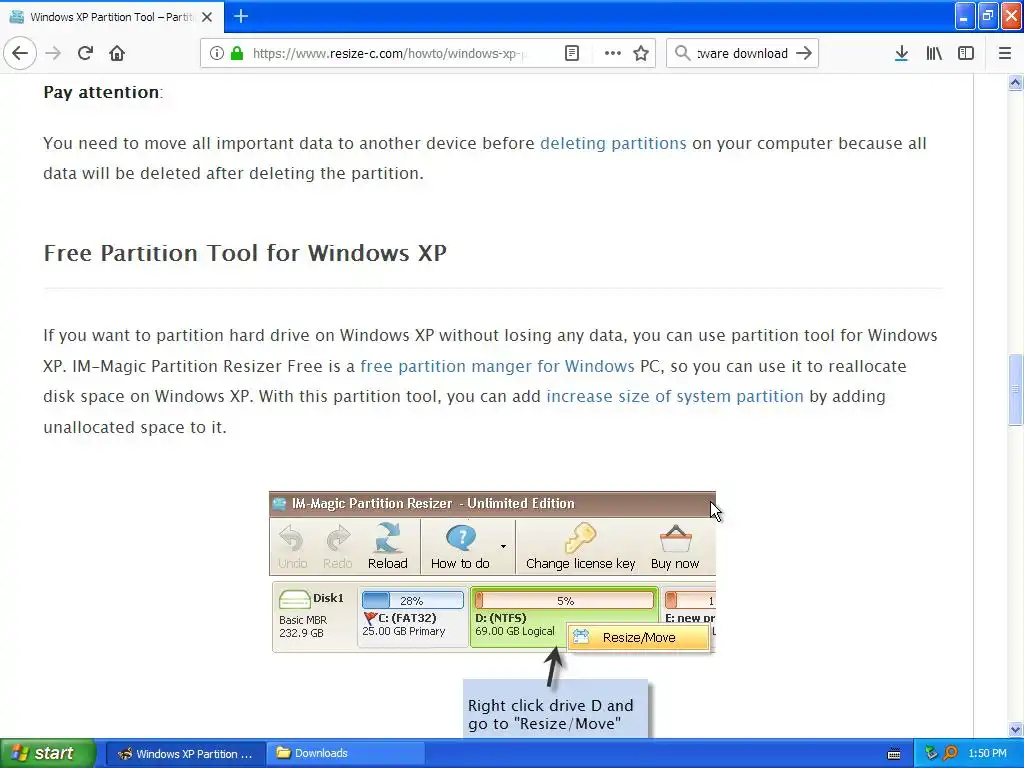The image size is (1024, 768).
Task: Click the 'Pay attention' text
Action: coord(101,92)
